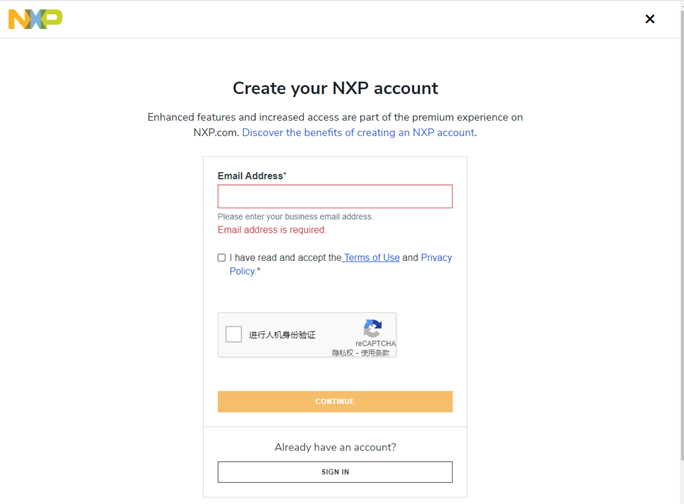Image resolution: width=684 pixels, height=504 pixels.
Task: Tick the reCAPTCHA human verification checkbox
Action: (x=233, y=334)
